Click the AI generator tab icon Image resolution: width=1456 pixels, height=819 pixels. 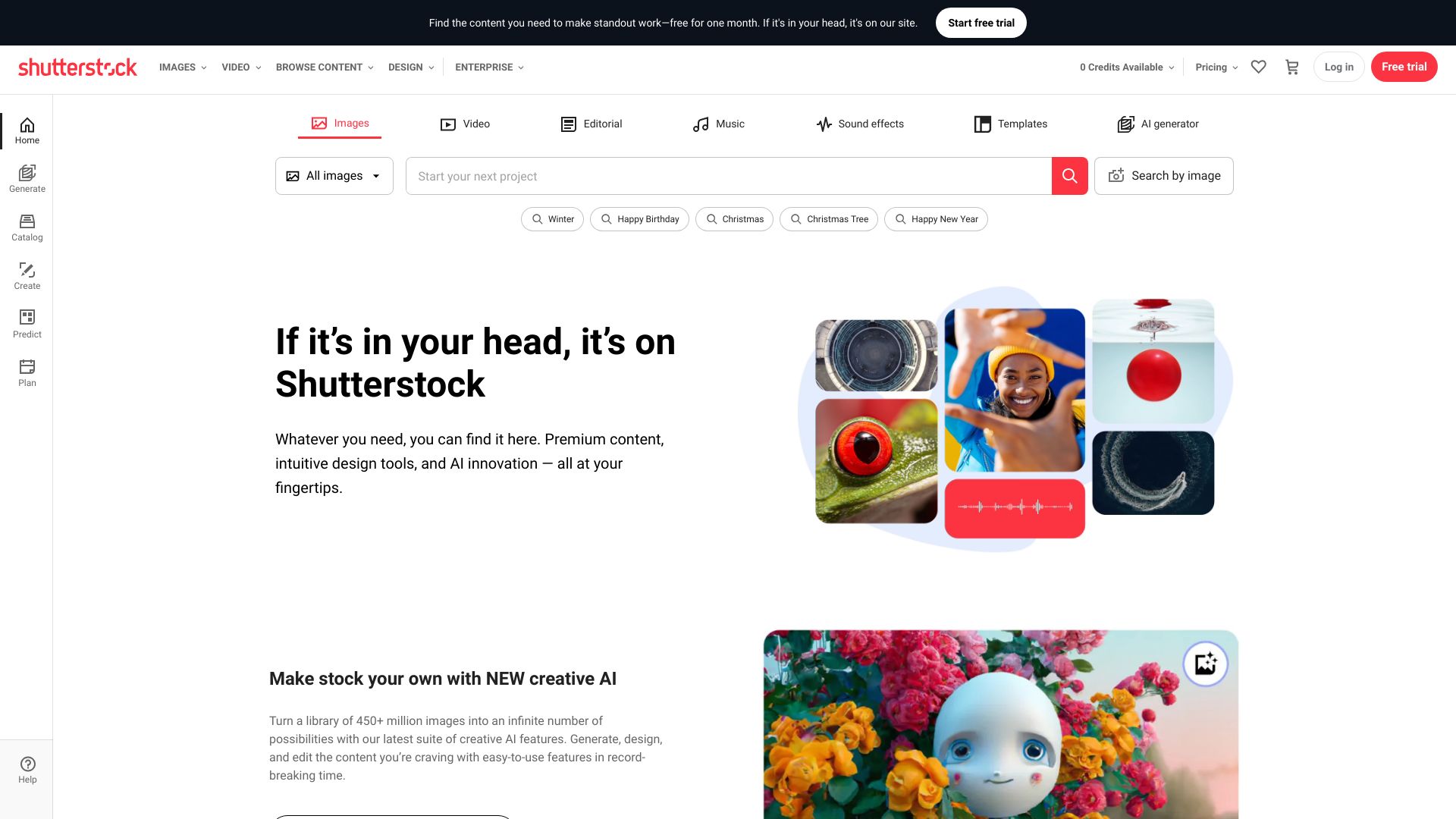[1125, 124]
